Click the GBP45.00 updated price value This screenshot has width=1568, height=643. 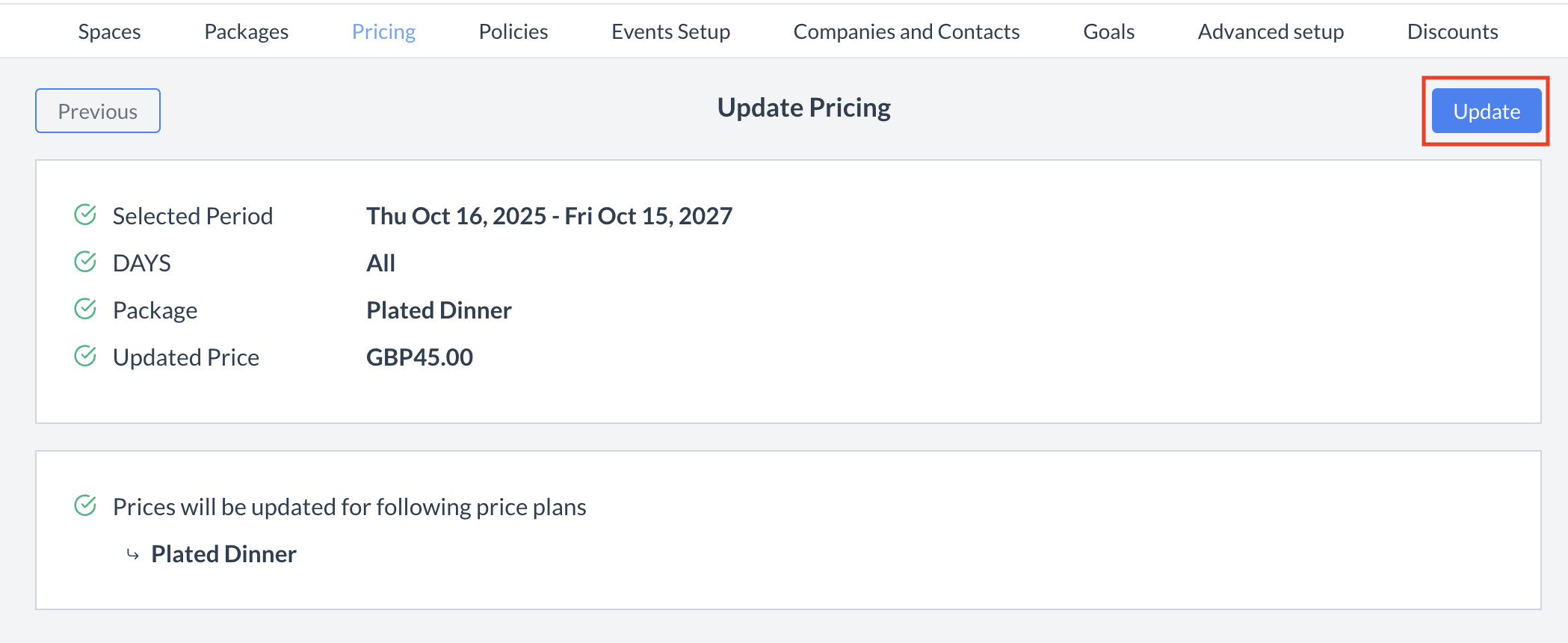(419, 357)
